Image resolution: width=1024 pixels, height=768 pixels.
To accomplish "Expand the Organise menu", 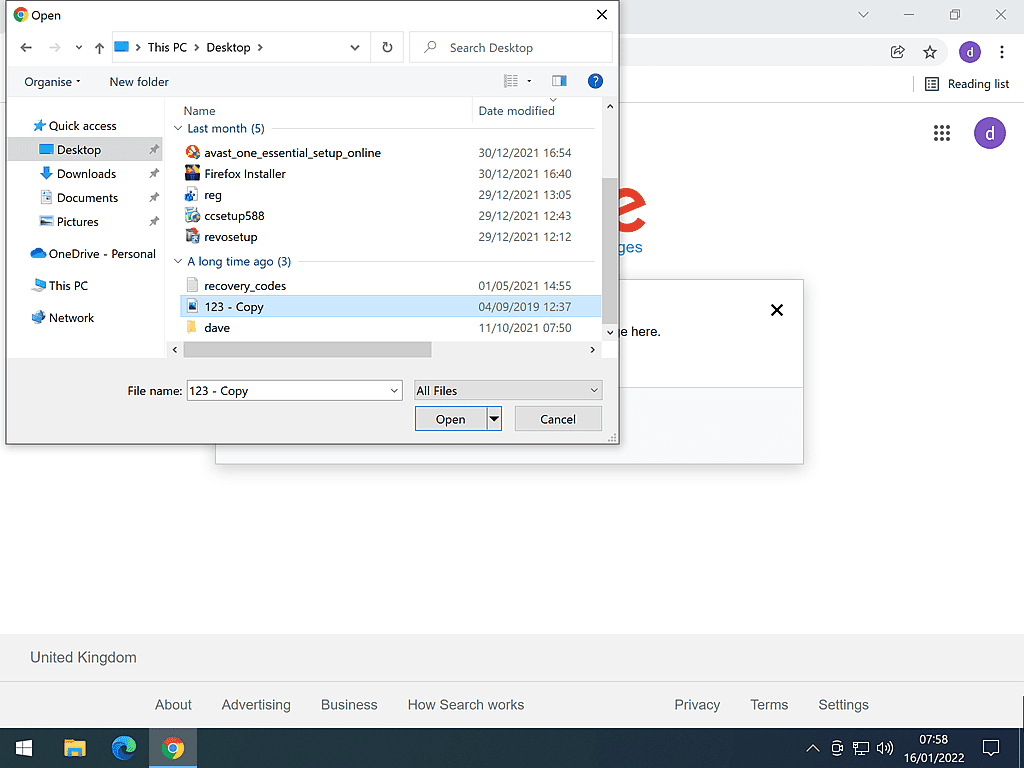I will [52, 82].
